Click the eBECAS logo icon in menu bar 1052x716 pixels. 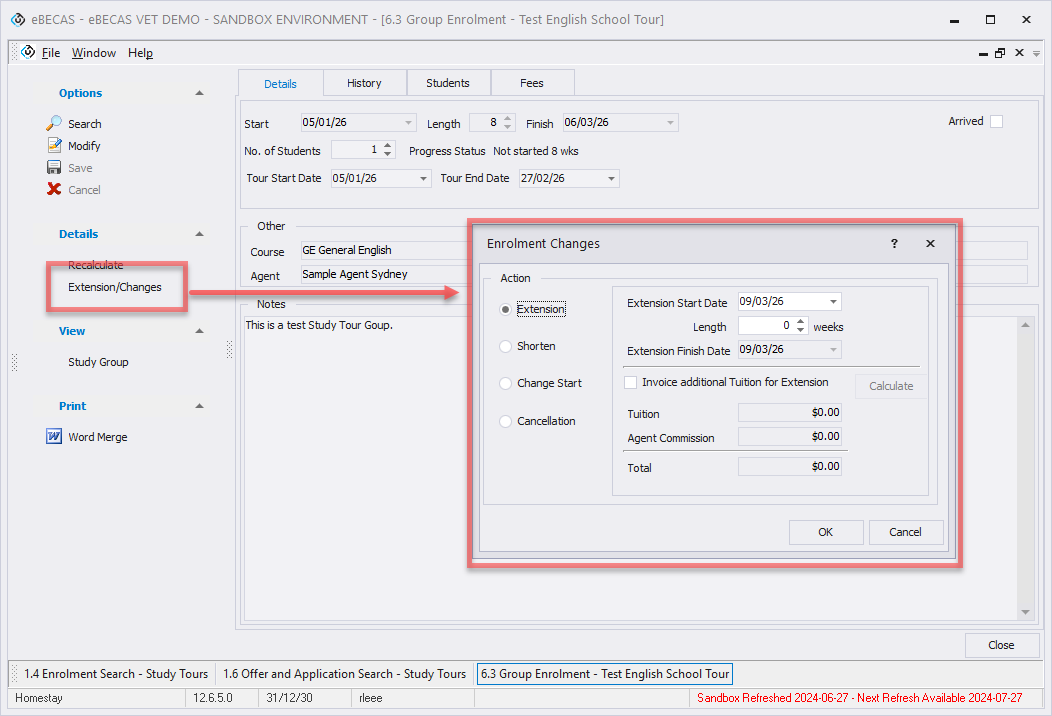tap(28, 53)
